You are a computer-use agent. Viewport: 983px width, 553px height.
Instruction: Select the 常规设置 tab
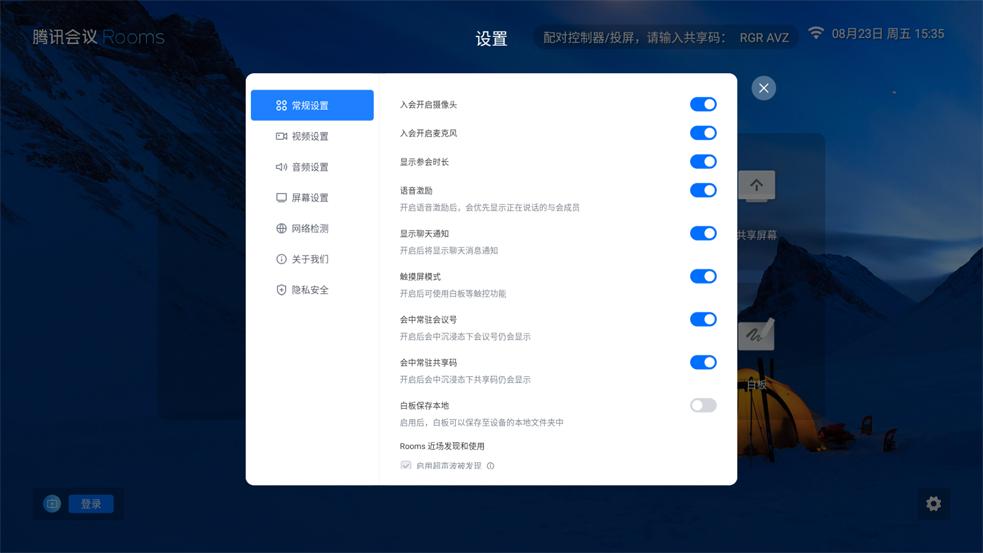(x=311, y=105)
